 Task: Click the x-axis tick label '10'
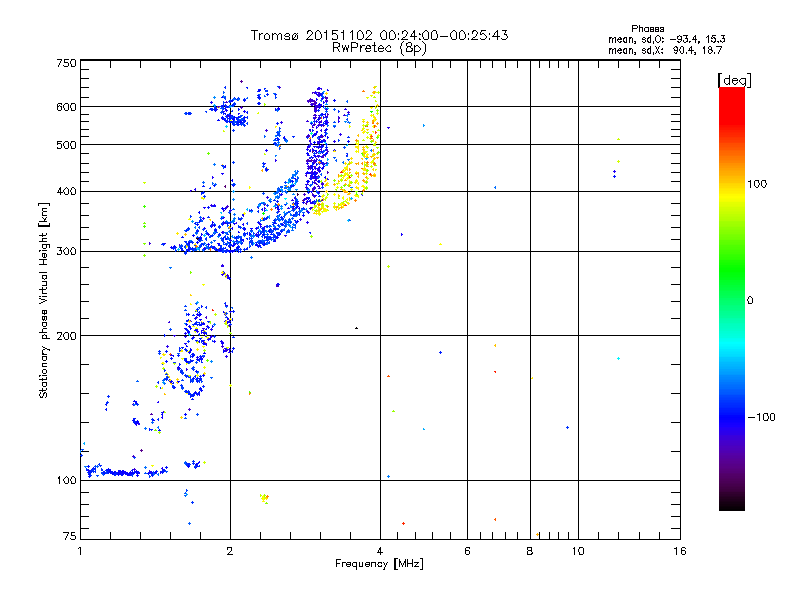pyautogui.click(x=578, y=551)
